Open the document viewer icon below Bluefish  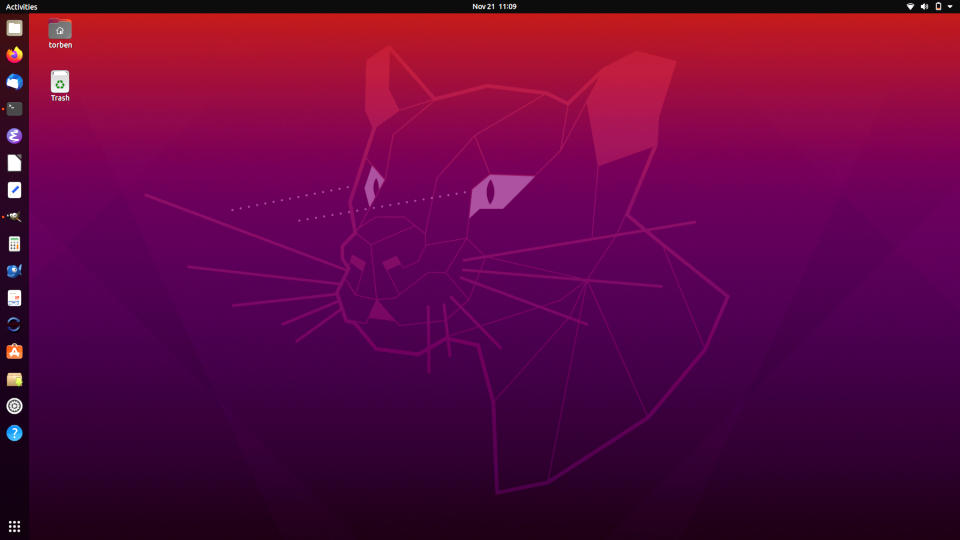click(14, 298)
